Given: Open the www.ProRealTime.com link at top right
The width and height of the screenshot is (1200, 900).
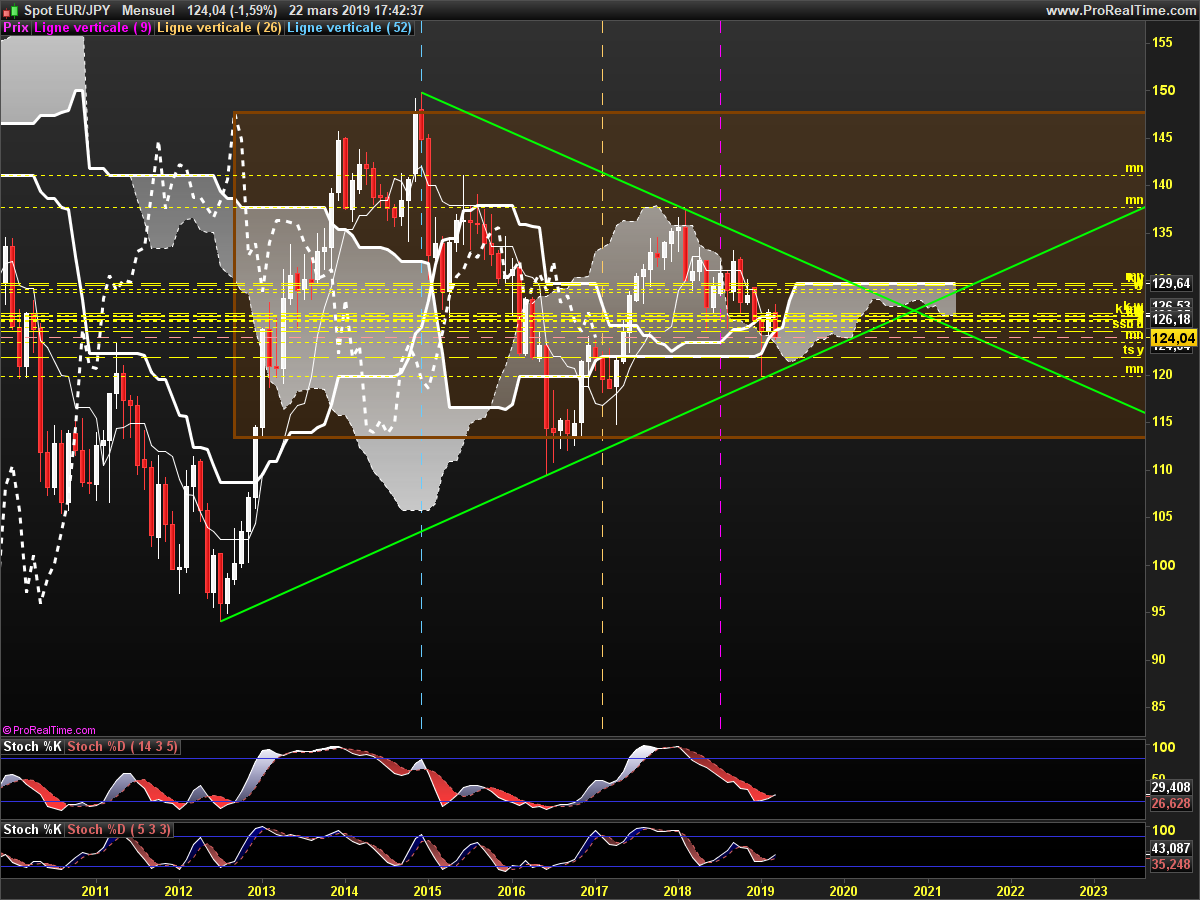Looking at the screenshot, I should point(1119,10).
